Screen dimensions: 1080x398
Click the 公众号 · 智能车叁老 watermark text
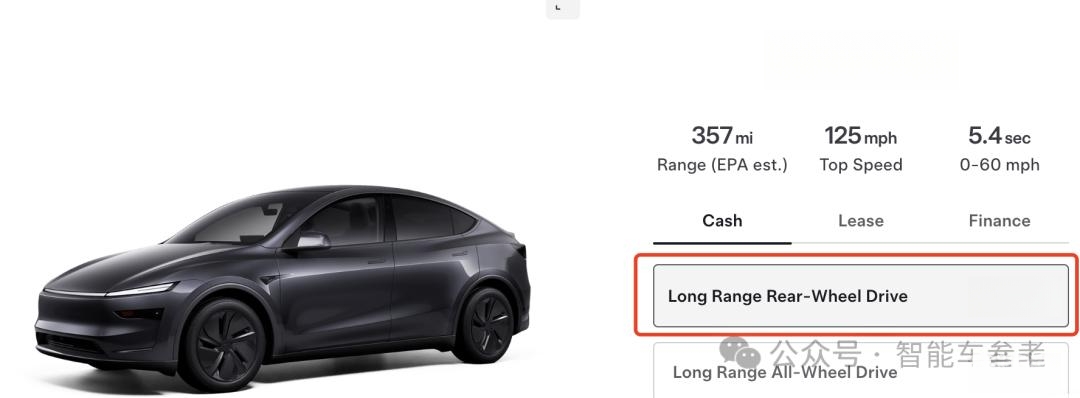(908, 354)
